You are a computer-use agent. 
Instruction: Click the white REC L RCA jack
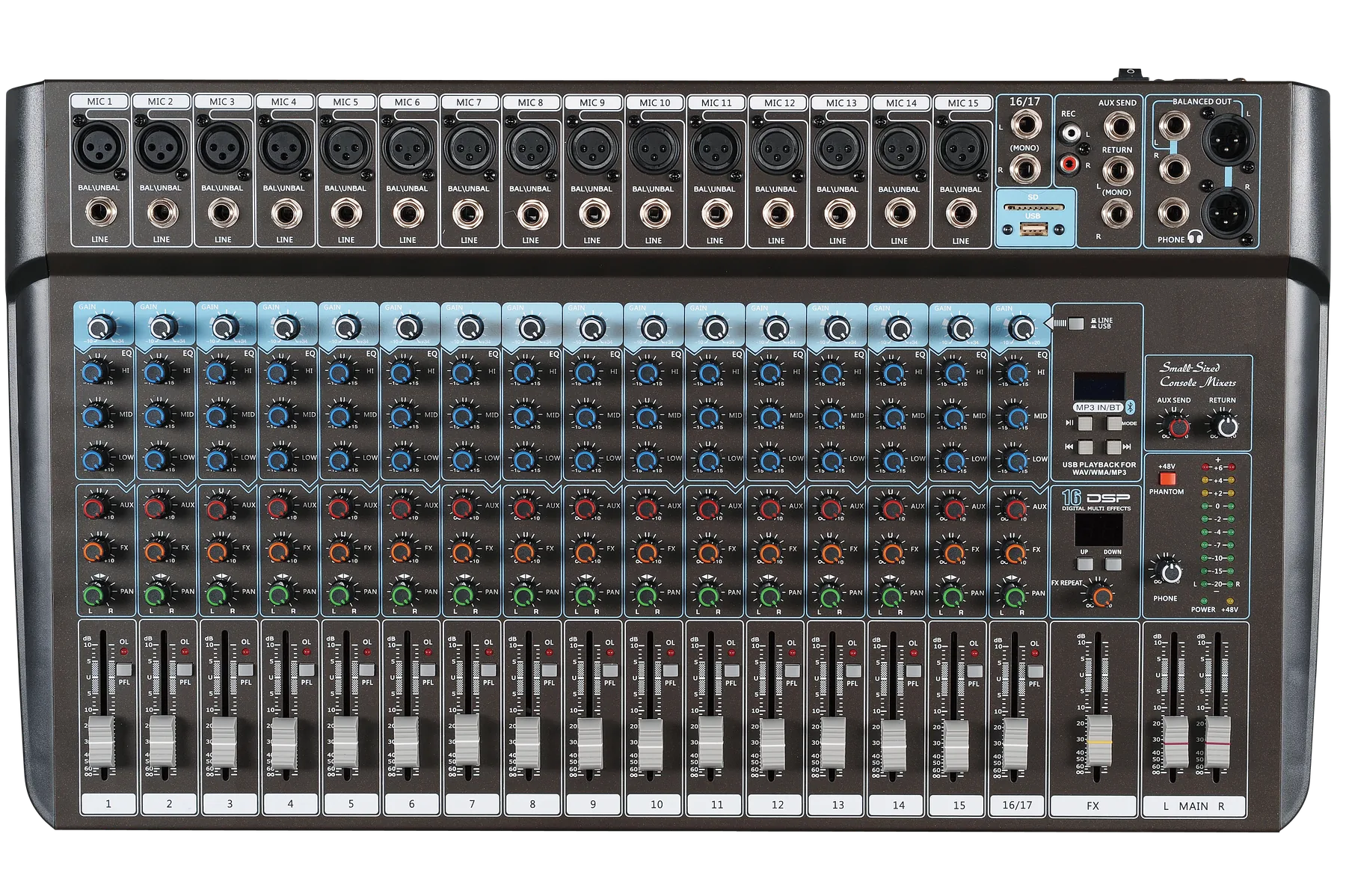point(1071,135)
